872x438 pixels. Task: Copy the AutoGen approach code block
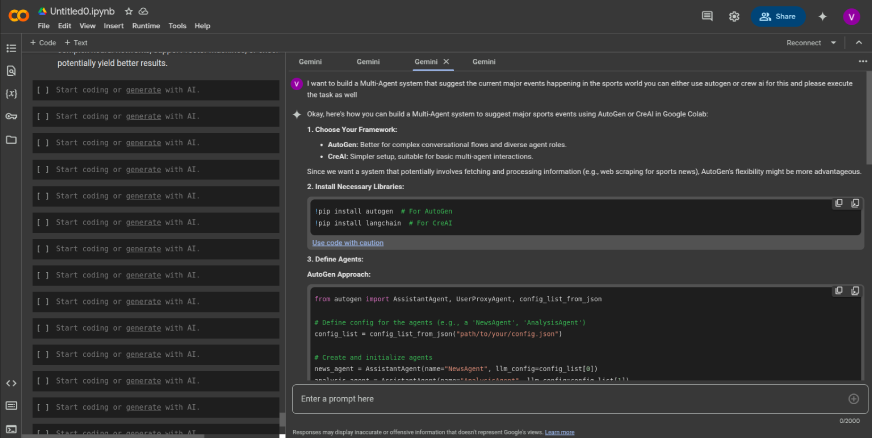pyautogui.click(x=839, y=290)
